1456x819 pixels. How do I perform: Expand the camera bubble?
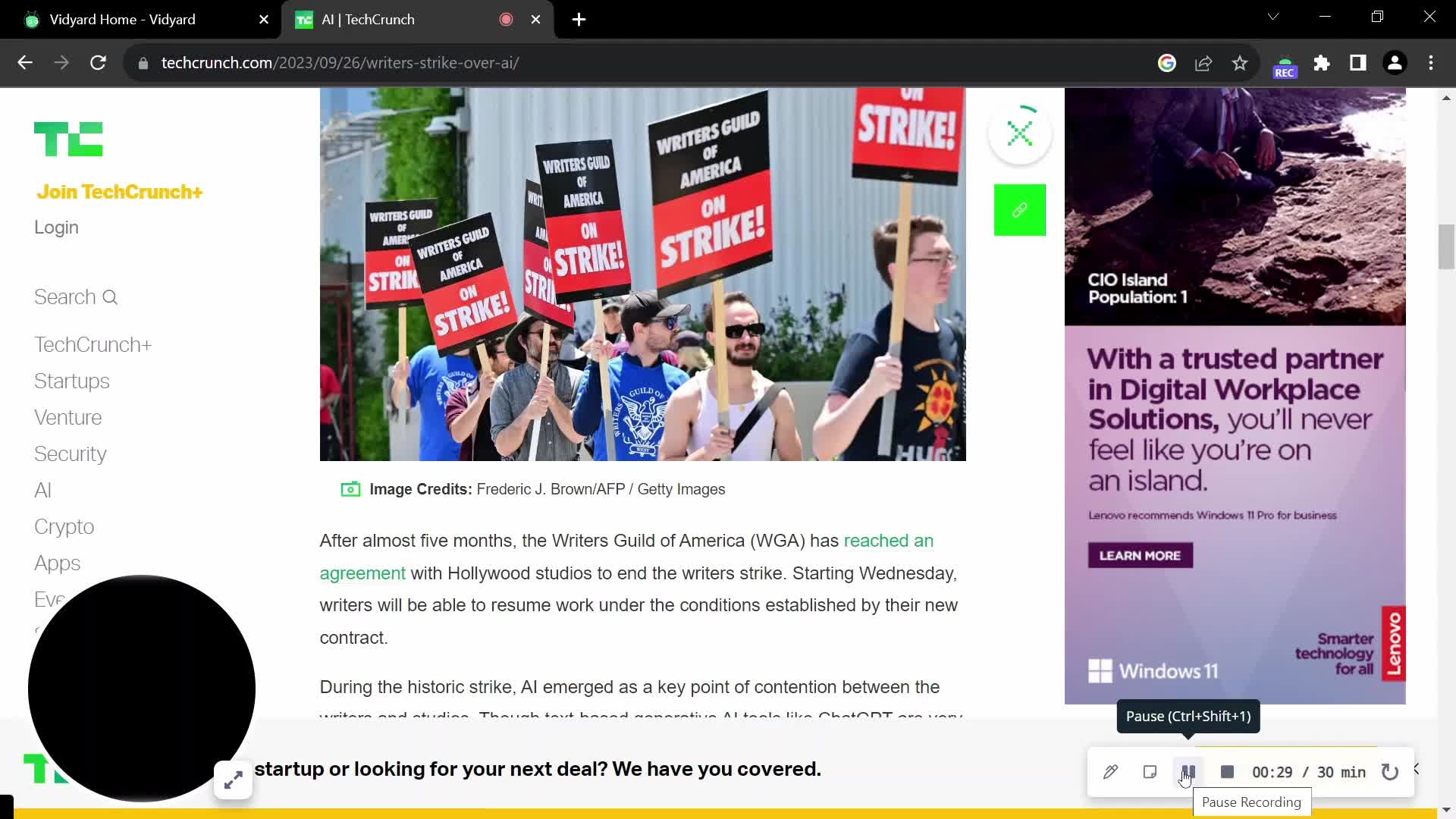[234, 780]
